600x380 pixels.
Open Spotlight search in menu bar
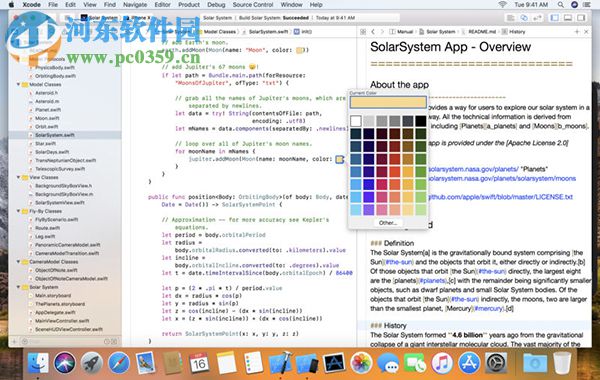point(561,5)
